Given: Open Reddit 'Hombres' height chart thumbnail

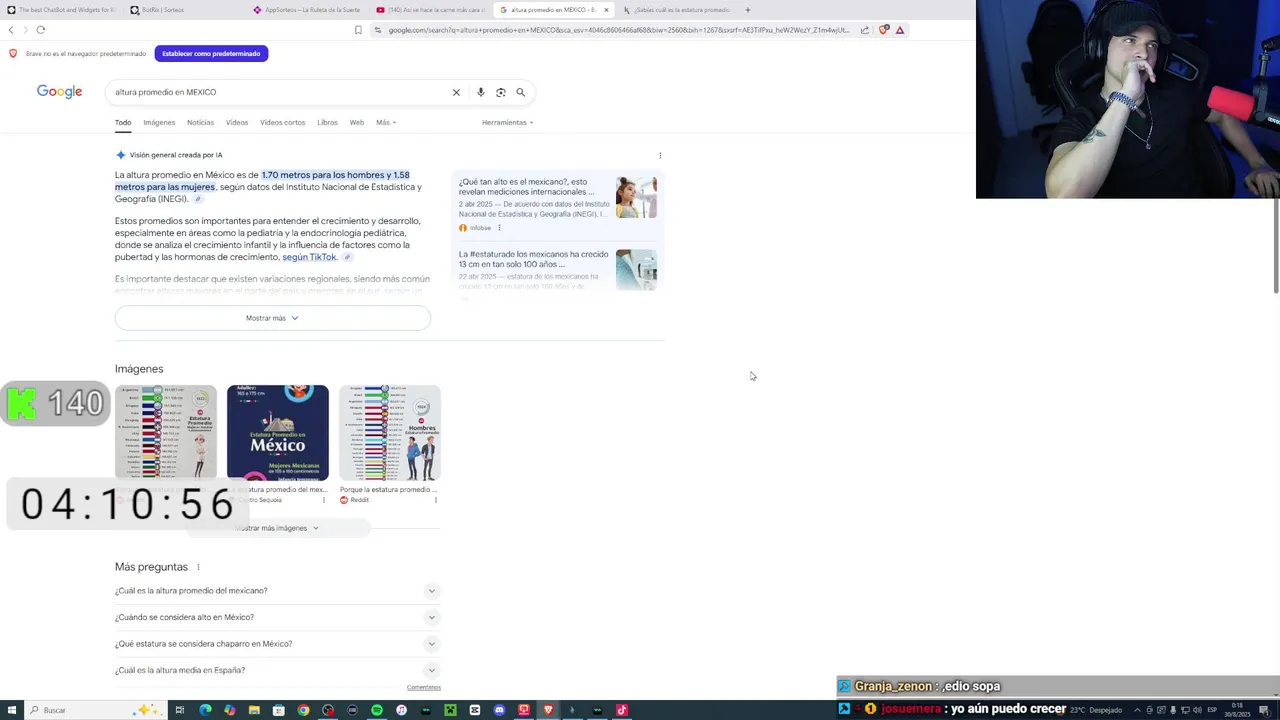Looking at the screenshot, I should coord(389,432).
